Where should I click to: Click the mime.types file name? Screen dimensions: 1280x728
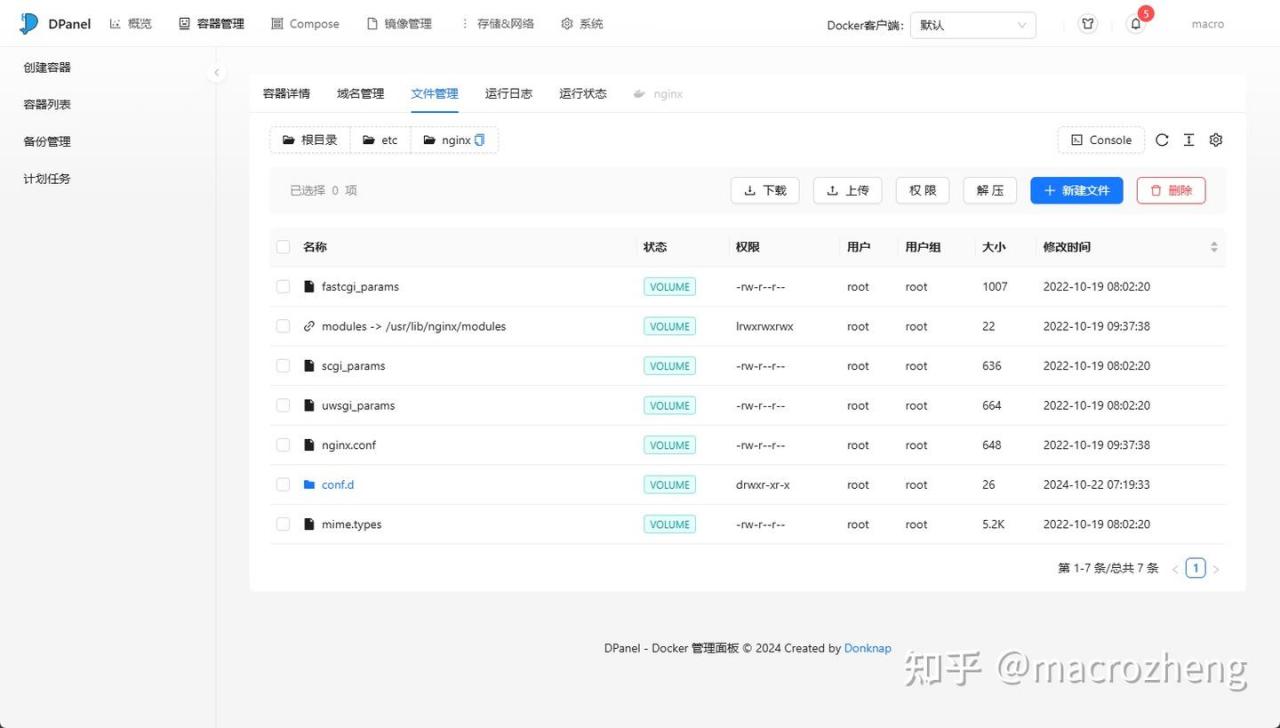pos(352,524)
